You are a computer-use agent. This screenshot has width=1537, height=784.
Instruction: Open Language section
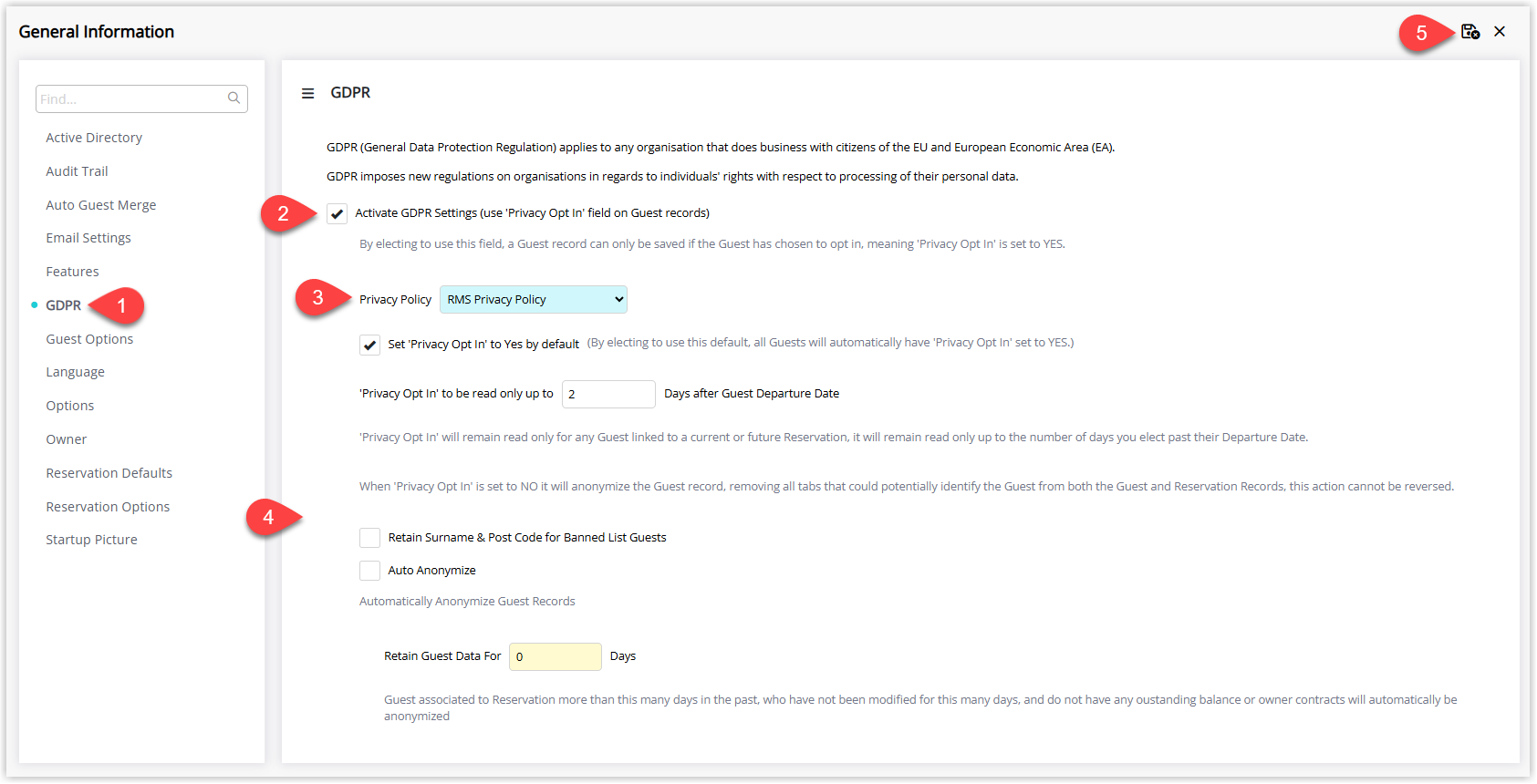(x=75, y=372)
